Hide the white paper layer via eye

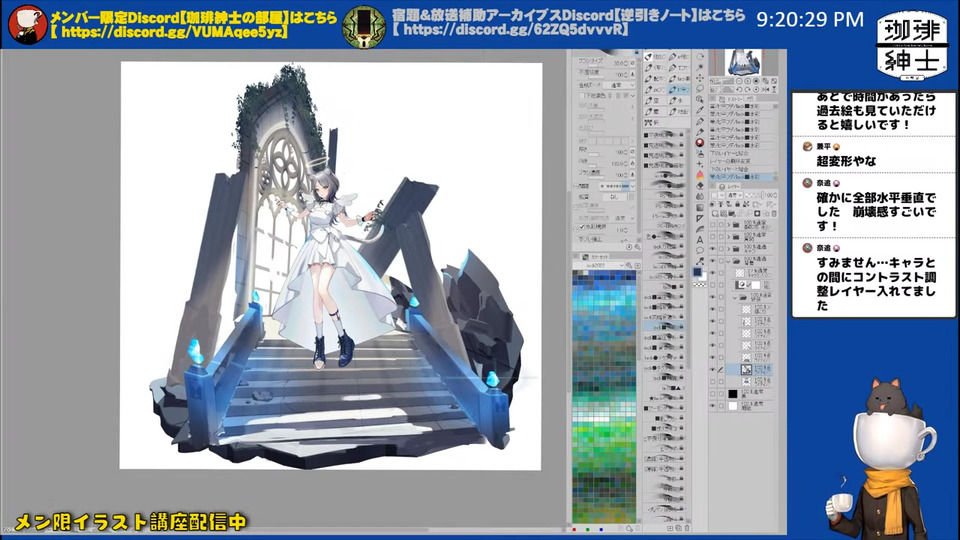(x=713, y=405)
